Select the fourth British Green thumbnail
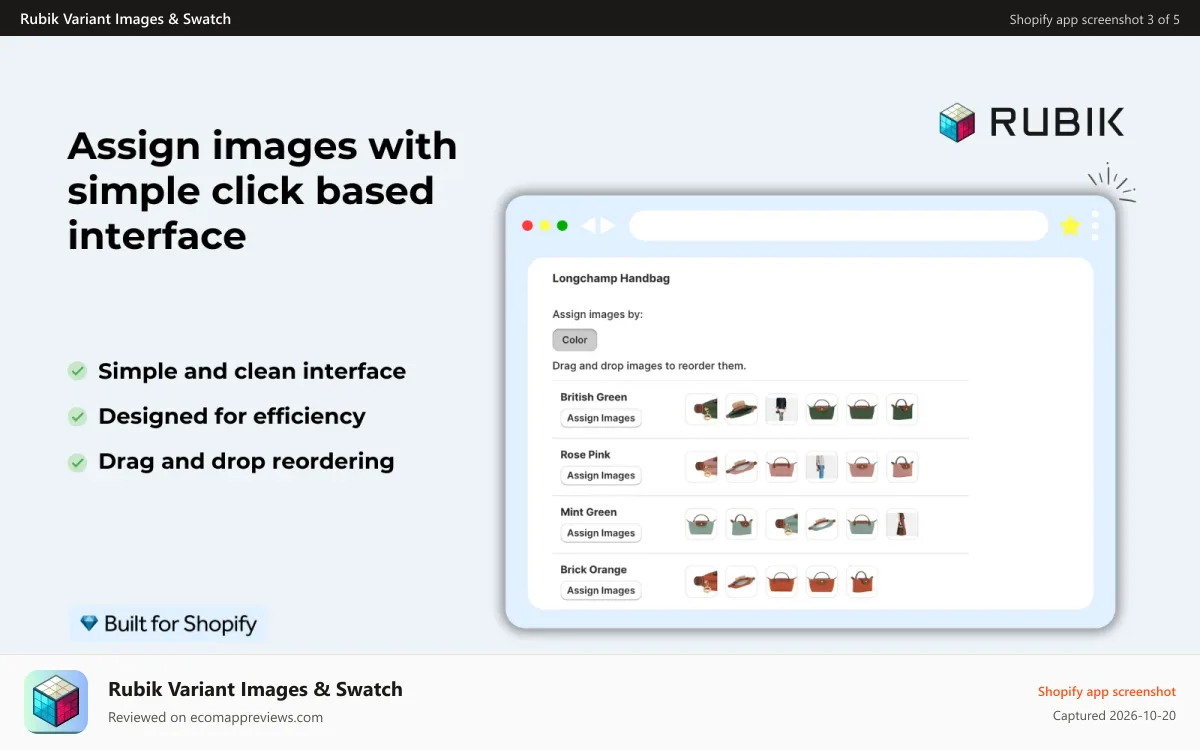The width and height of the screenshot is (1200, 750). click(x=822, y=409)
